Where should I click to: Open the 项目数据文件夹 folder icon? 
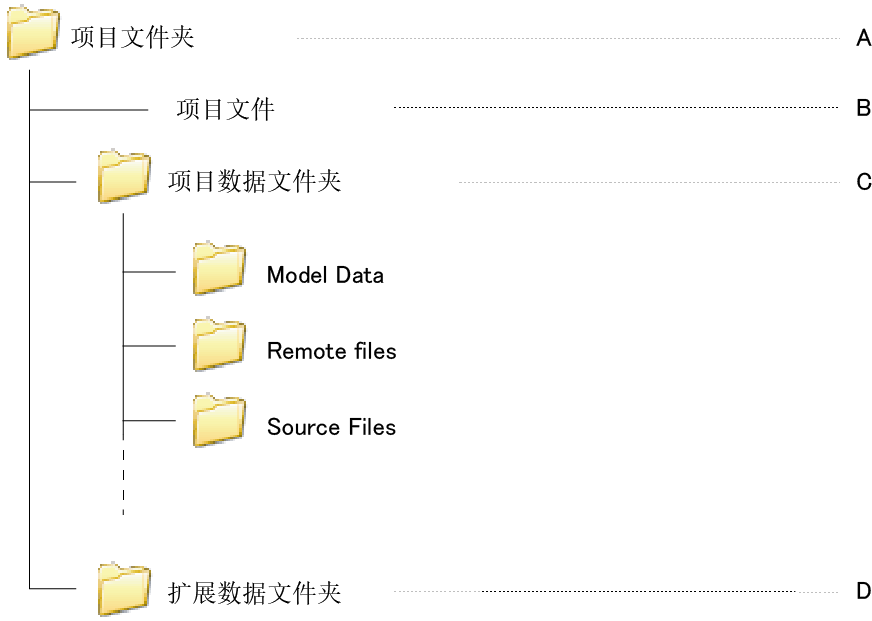124,177
